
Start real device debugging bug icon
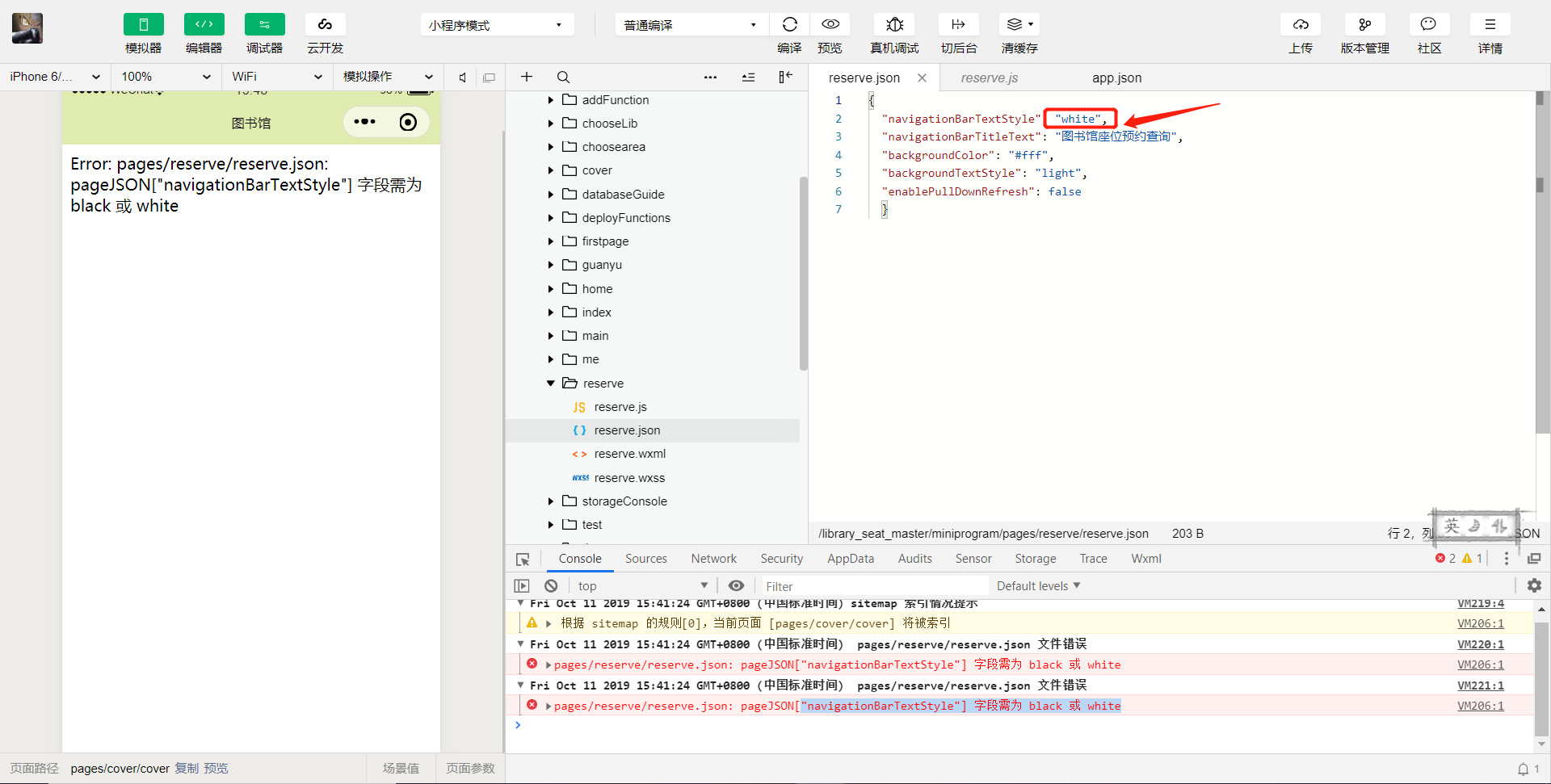(894, 25)
